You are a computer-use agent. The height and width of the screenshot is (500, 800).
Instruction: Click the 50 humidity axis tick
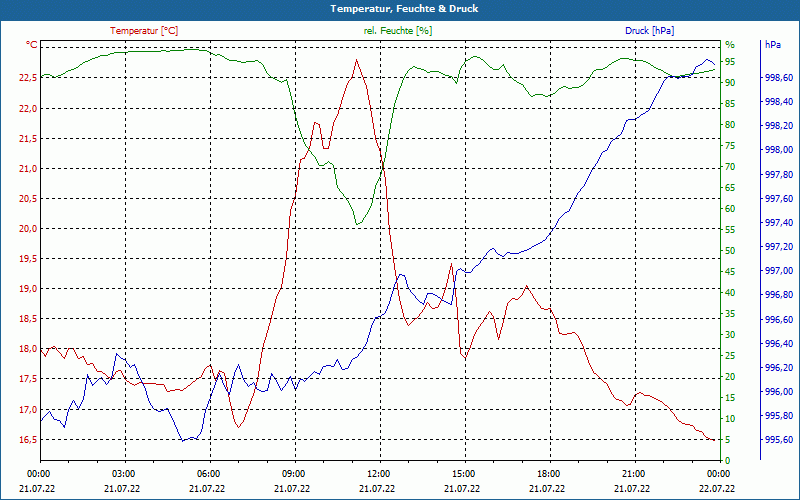[x=730, y=251]
